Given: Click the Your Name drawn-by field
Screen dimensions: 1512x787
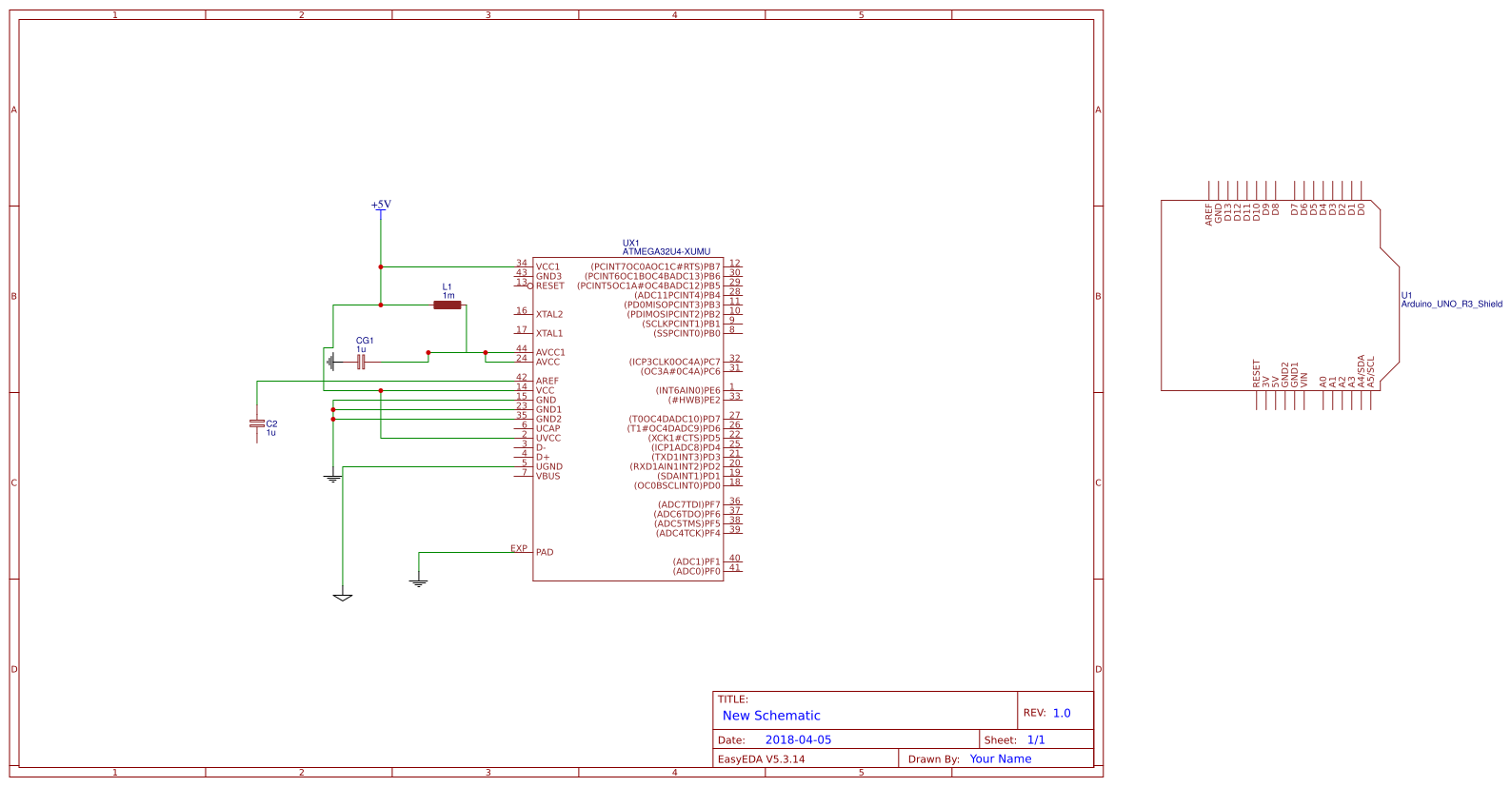Looking at the screenshot, I should coord(1000,758).
